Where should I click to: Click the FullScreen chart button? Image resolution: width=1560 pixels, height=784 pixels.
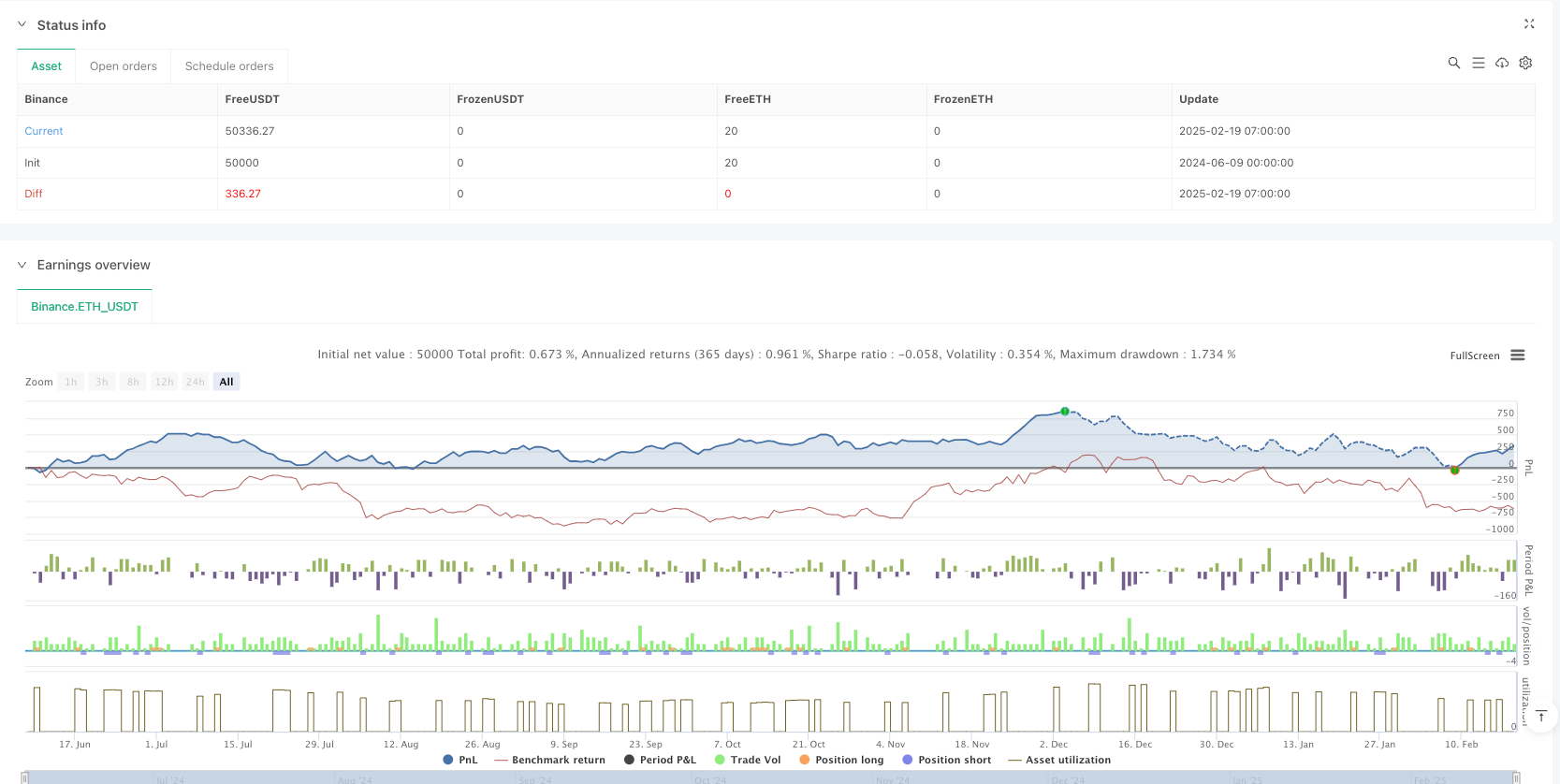[x=1474, y=356]
